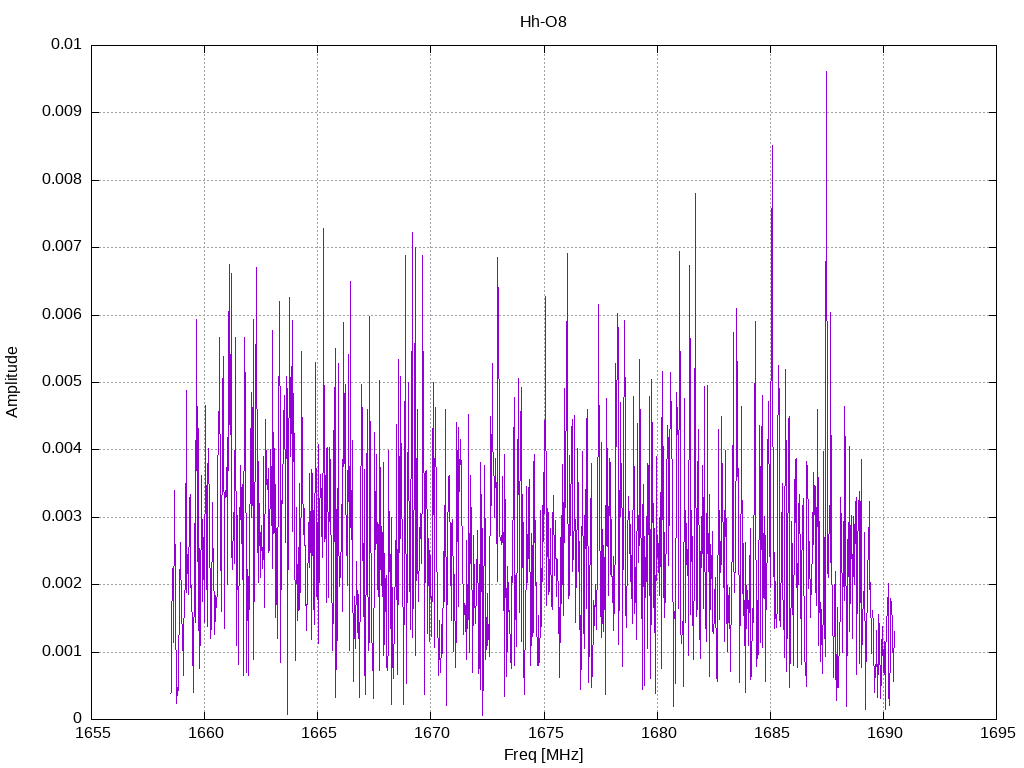Image resolution: width=1024 pixels, height=768 pixels.
Task: Click x-axis tick label 1660
Action: 205,733
